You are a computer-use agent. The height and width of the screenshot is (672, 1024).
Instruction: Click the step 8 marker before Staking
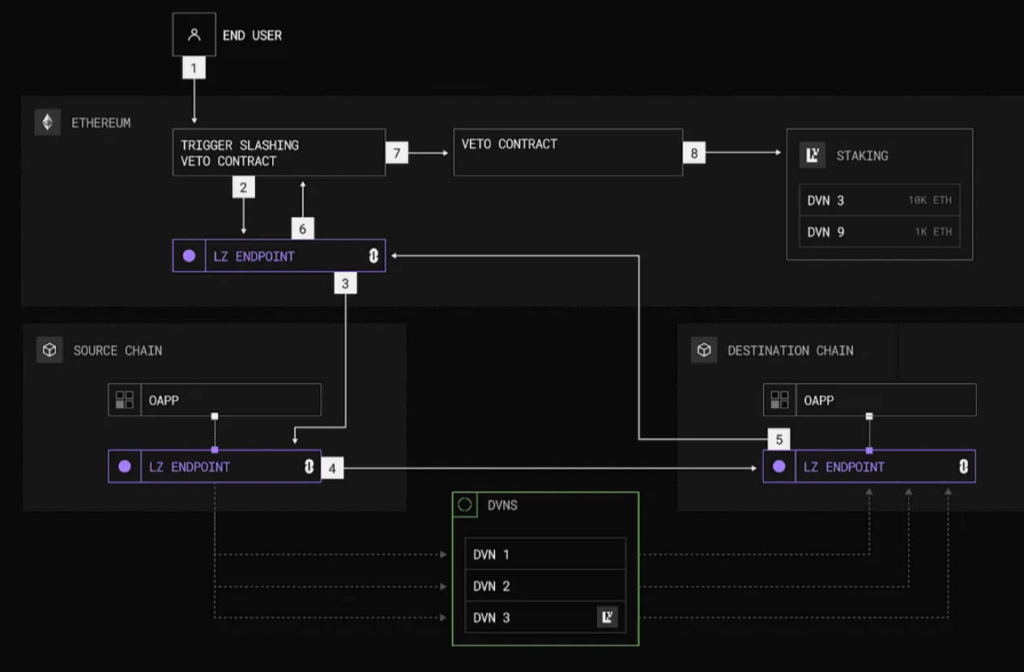click(695, 153)
